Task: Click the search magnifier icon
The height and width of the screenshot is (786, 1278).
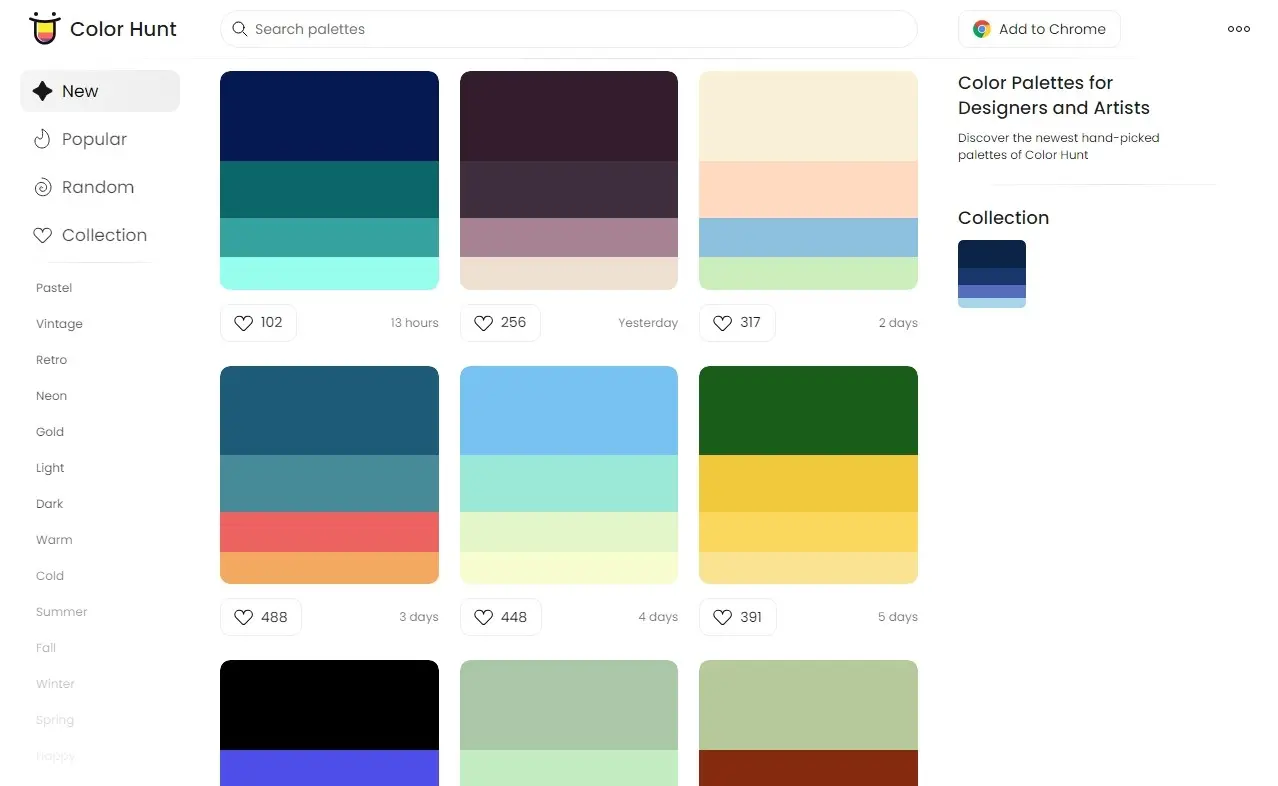Action: coord(240,29)
